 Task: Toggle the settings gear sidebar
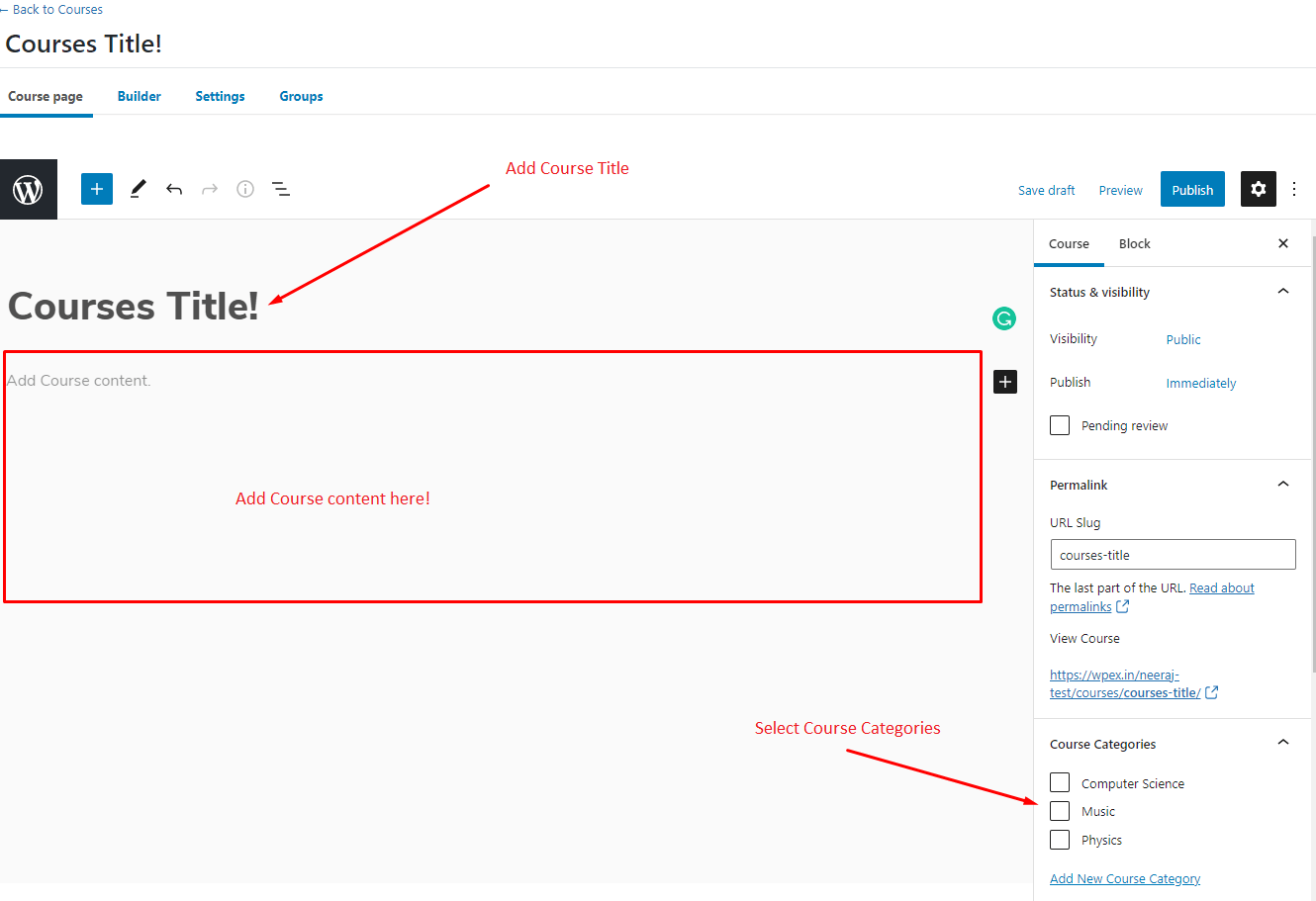(1258, 189)
